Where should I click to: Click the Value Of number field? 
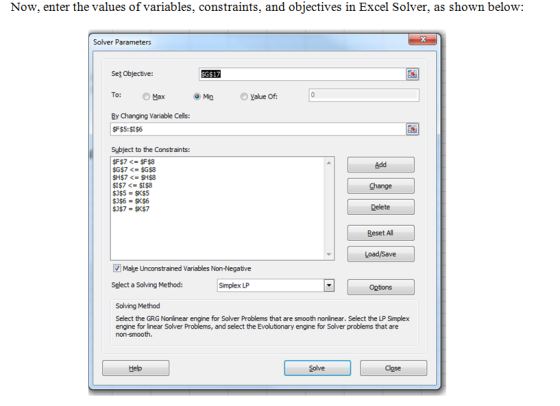[364, 95]
